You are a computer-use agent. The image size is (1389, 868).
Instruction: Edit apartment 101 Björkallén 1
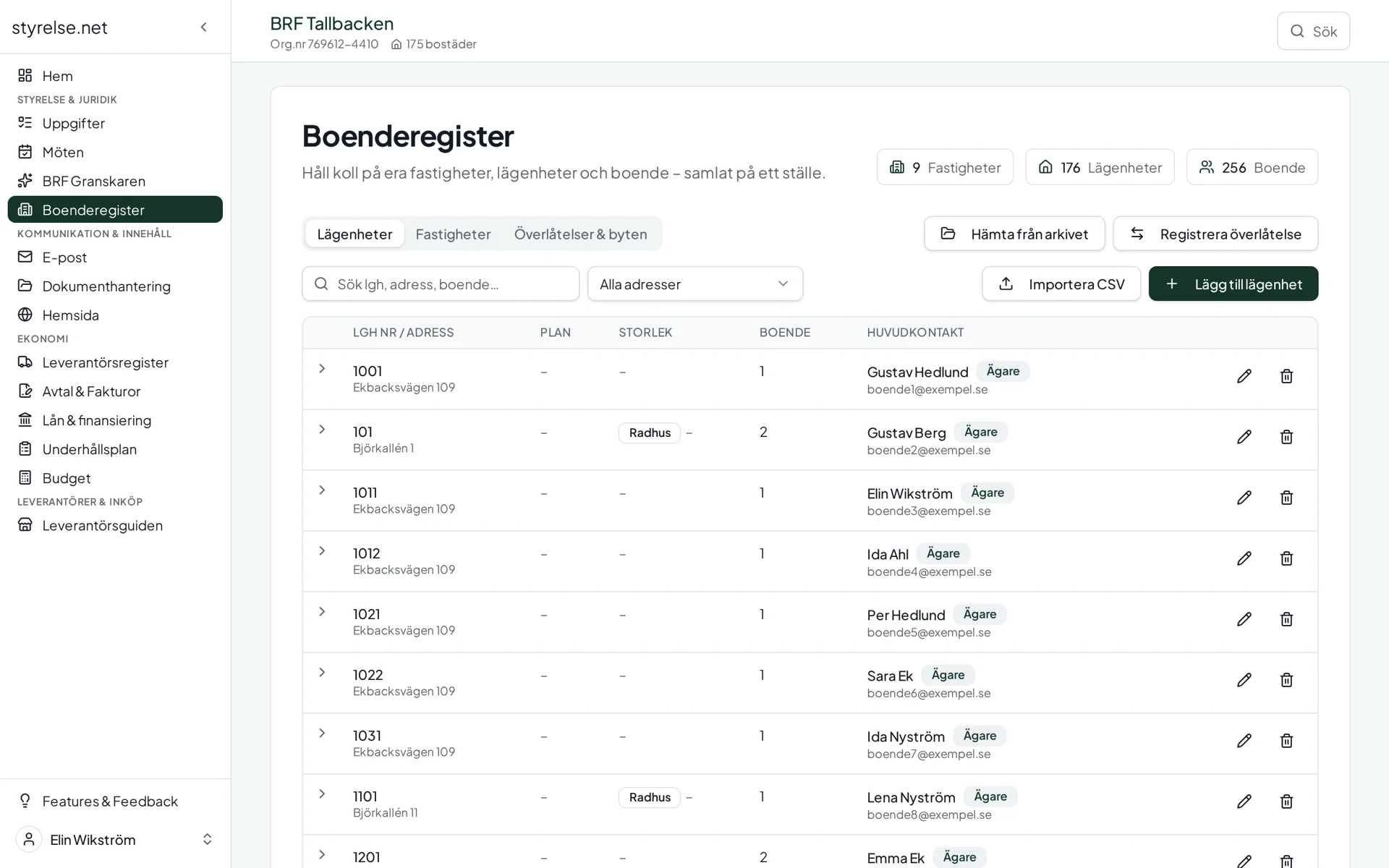pos(1244,437)
